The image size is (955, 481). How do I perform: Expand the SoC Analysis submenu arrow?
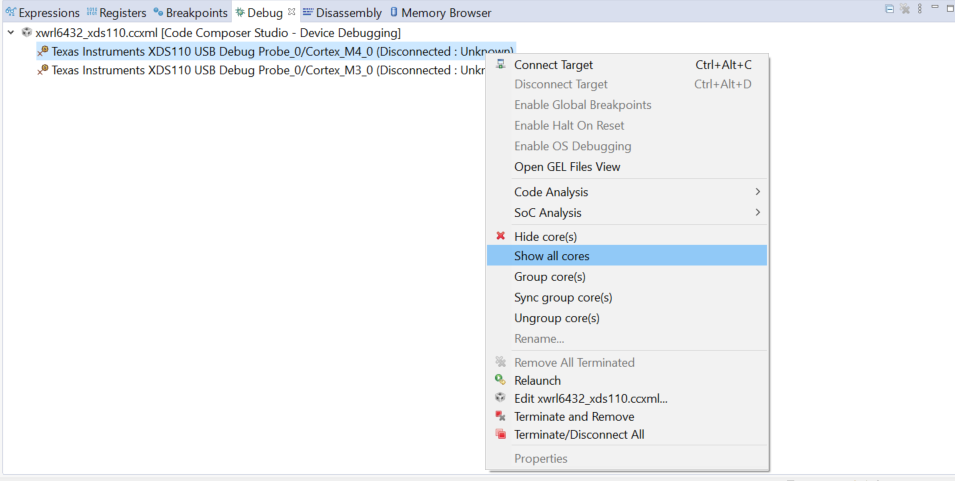click(x=757, y=212)
